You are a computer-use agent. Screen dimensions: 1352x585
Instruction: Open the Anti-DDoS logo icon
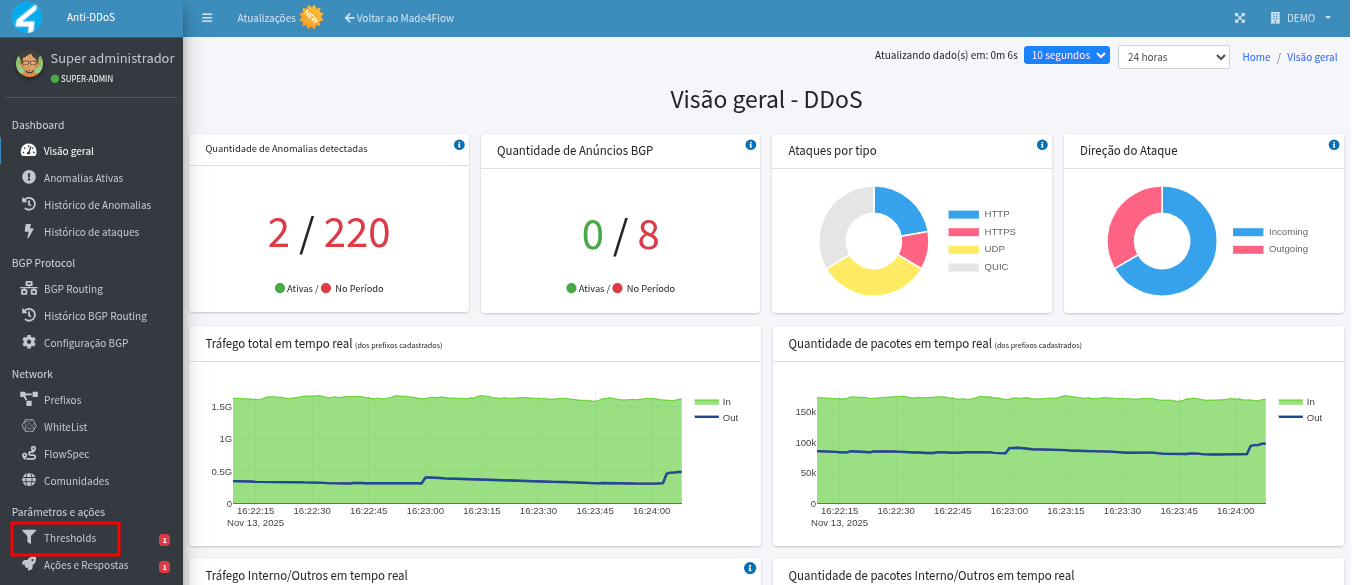pos(25,18)
